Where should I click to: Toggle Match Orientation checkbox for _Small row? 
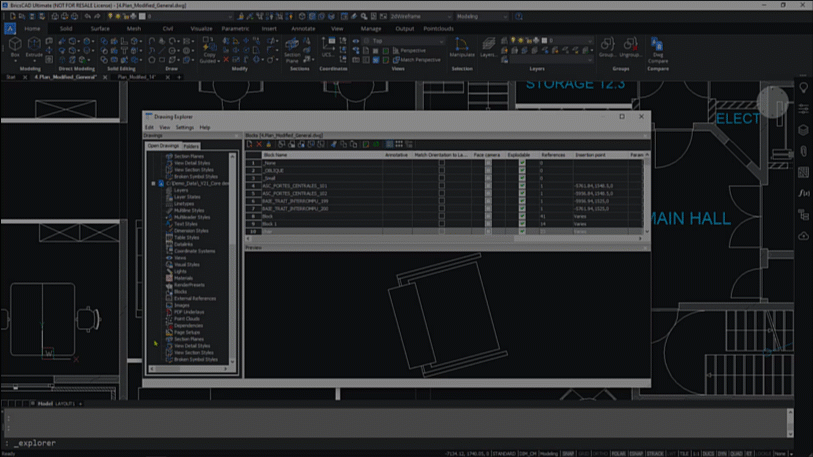pos(441,178)
